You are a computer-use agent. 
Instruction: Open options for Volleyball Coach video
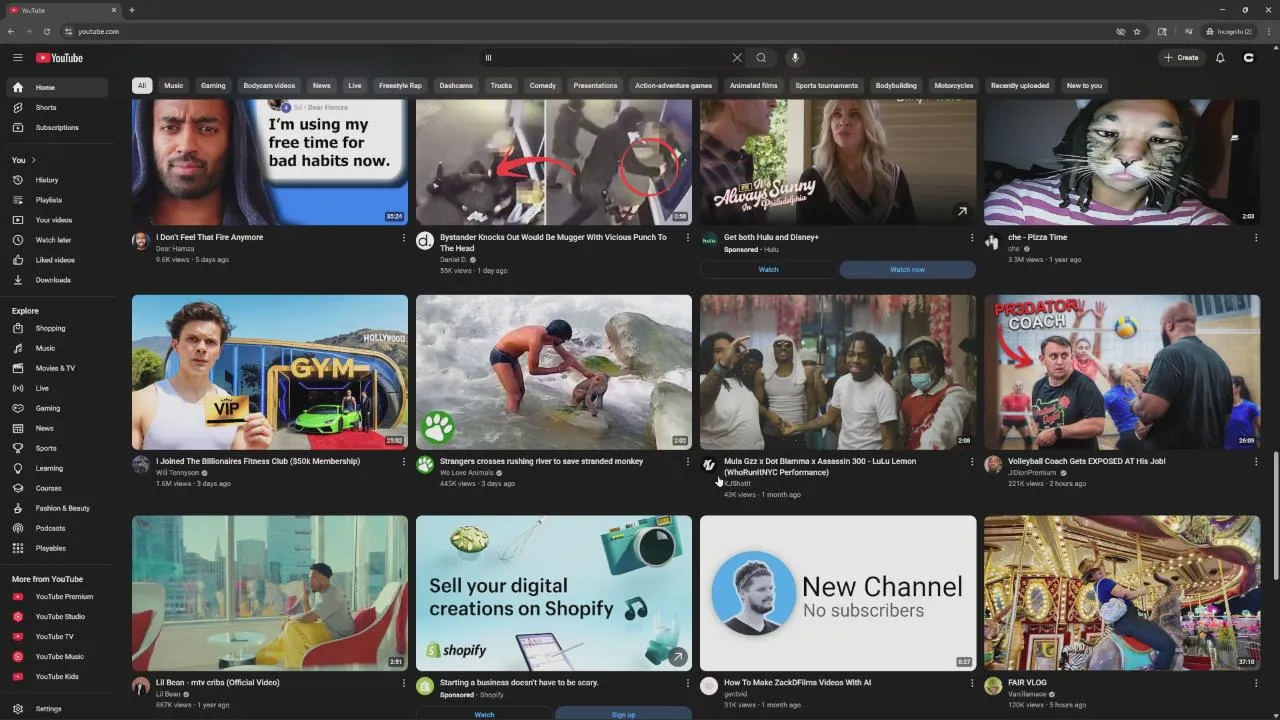point(1256,462)
